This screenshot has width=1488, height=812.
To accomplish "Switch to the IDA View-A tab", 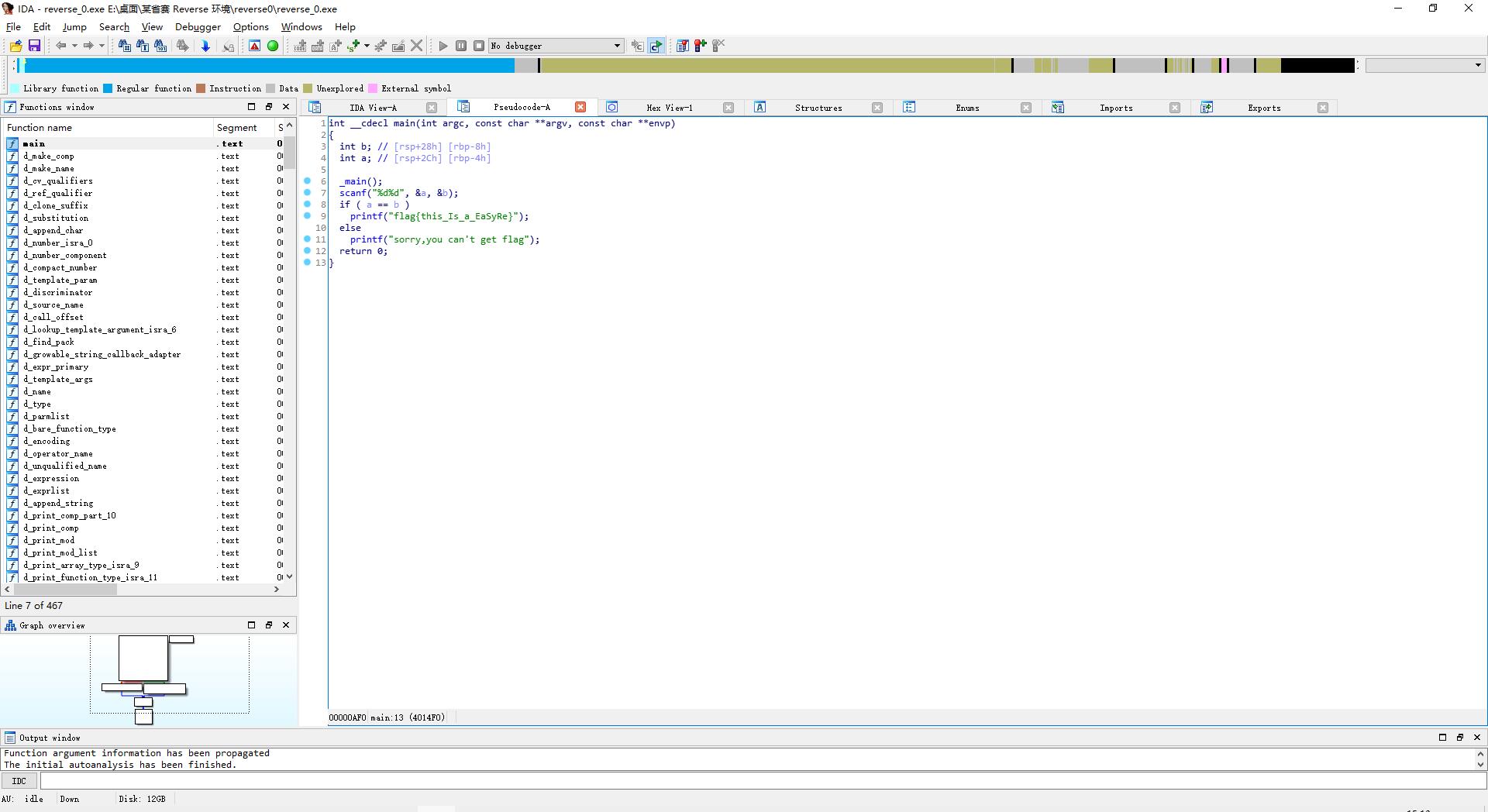I will pos(373,108).
